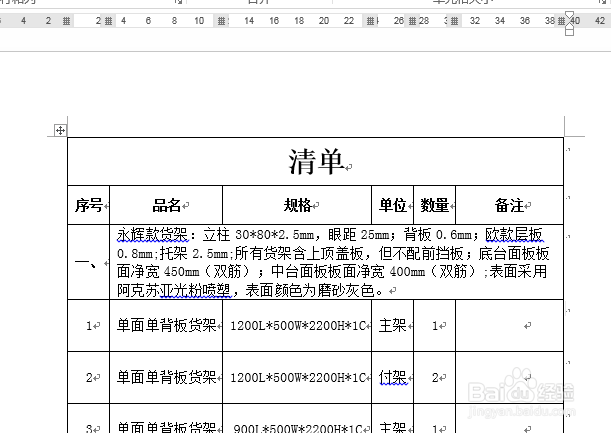The width and height of the screenshot is (611, 433).
Task: Click the hanging indent triangle on ruler
Action: point(569,24)
